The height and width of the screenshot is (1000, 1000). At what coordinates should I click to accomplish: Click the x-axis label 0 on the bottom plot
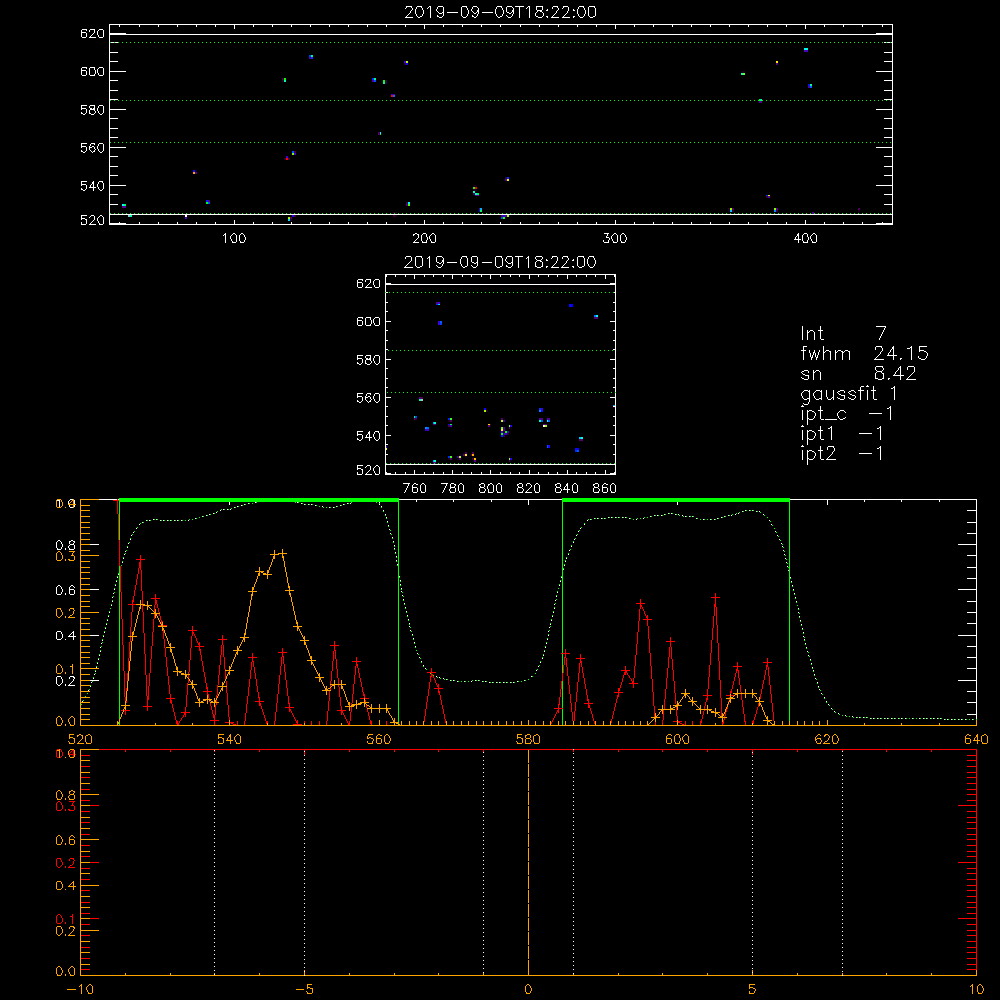528,989
